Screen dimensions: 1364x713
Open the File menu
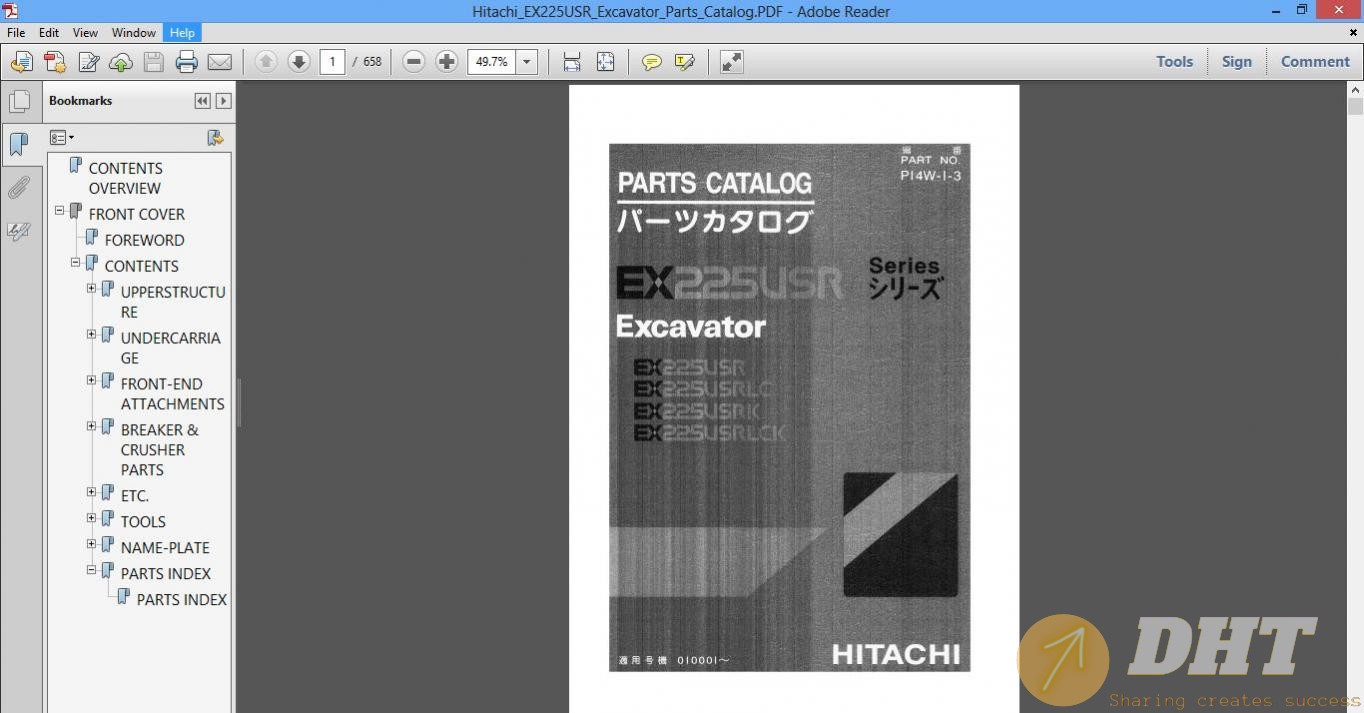click(16, 33)
